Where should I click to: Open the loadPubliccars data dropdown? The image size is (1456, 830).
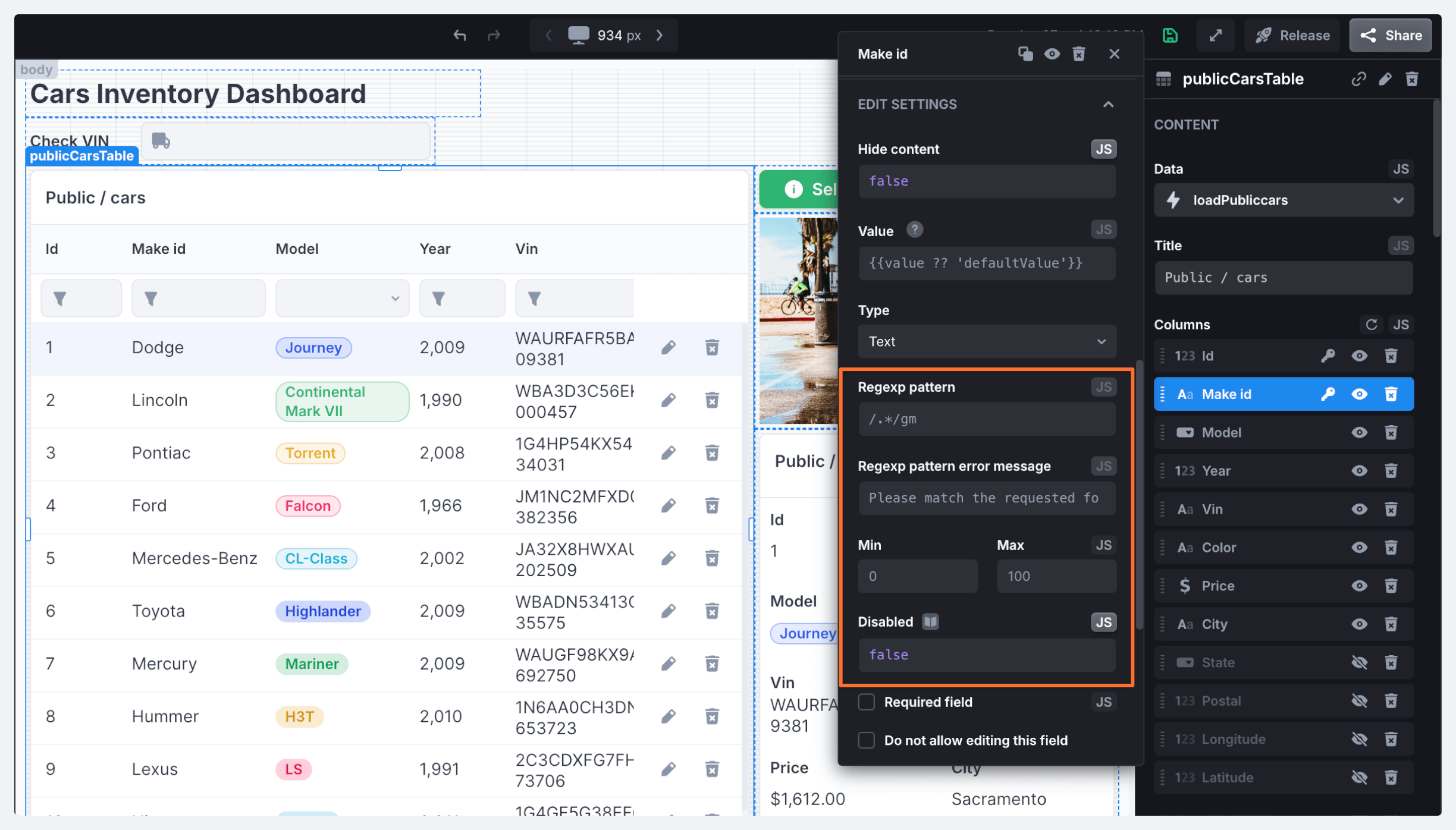pos(1284,200)
